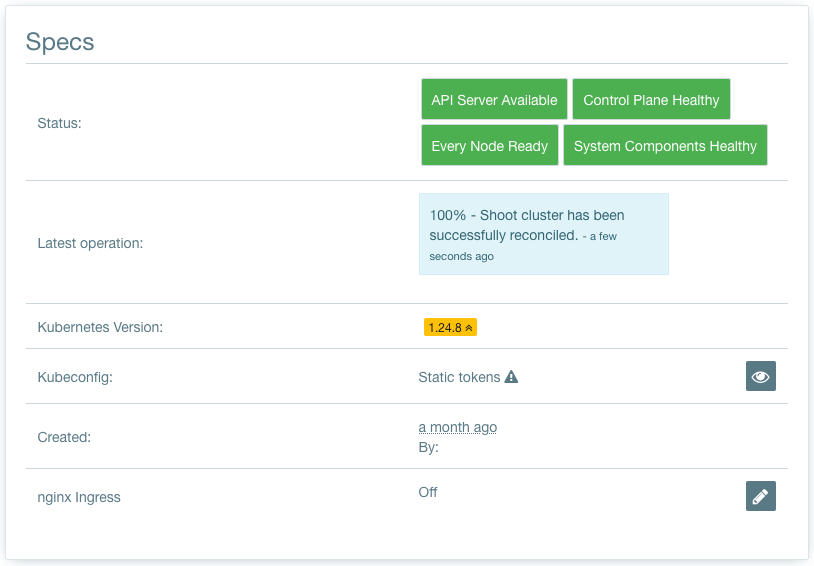Click the 'Kubernetes Version:' label

coord(100,327)
